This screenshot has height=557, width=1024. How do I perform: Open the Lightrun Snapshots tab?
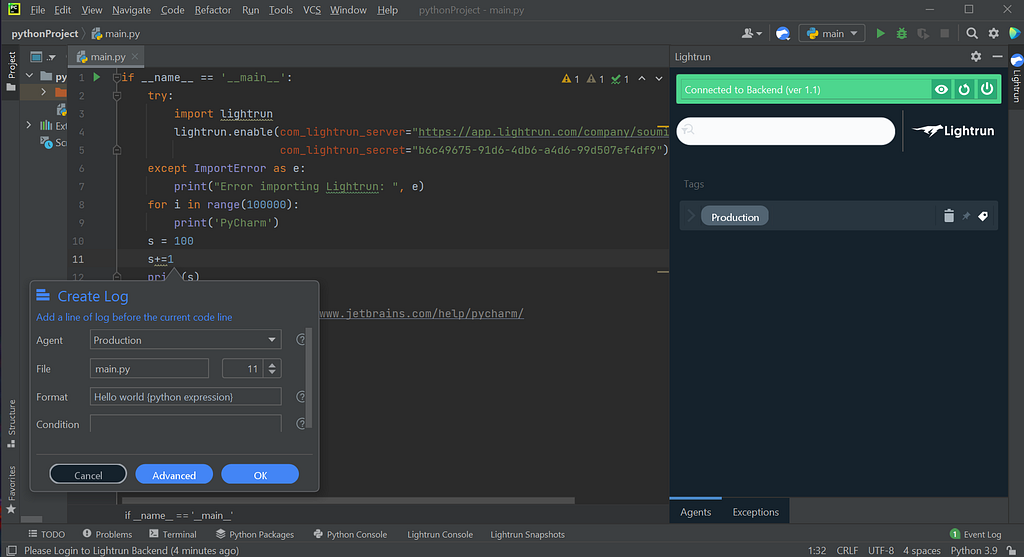[527, 534]
